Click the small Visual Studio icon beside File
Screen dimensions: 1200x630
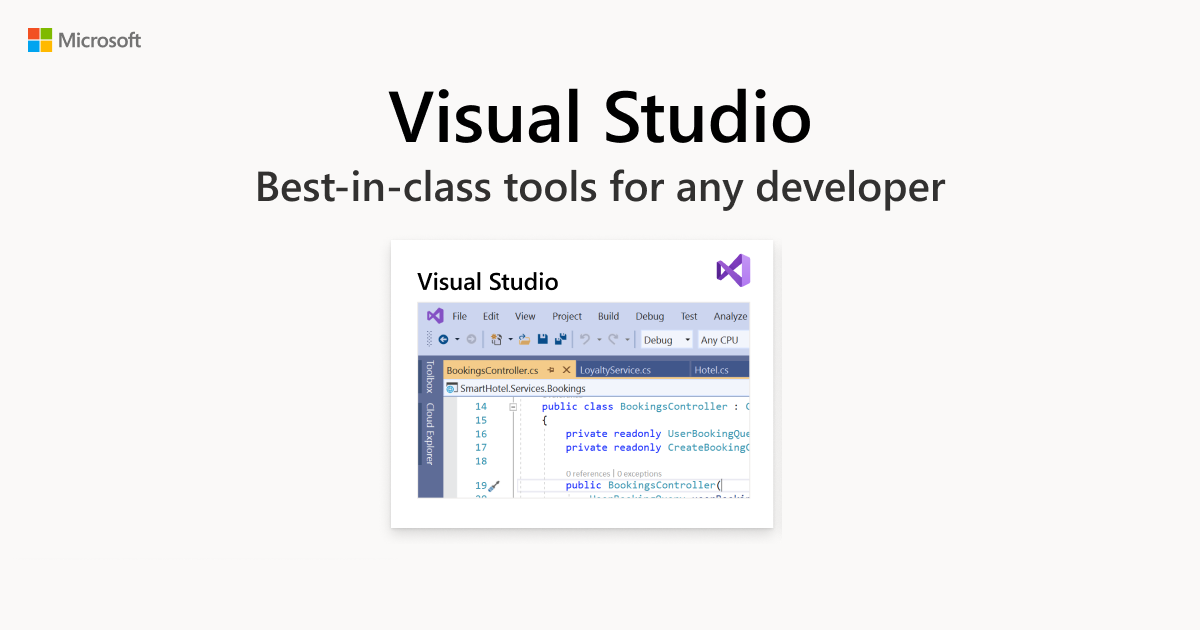point(435,316)
